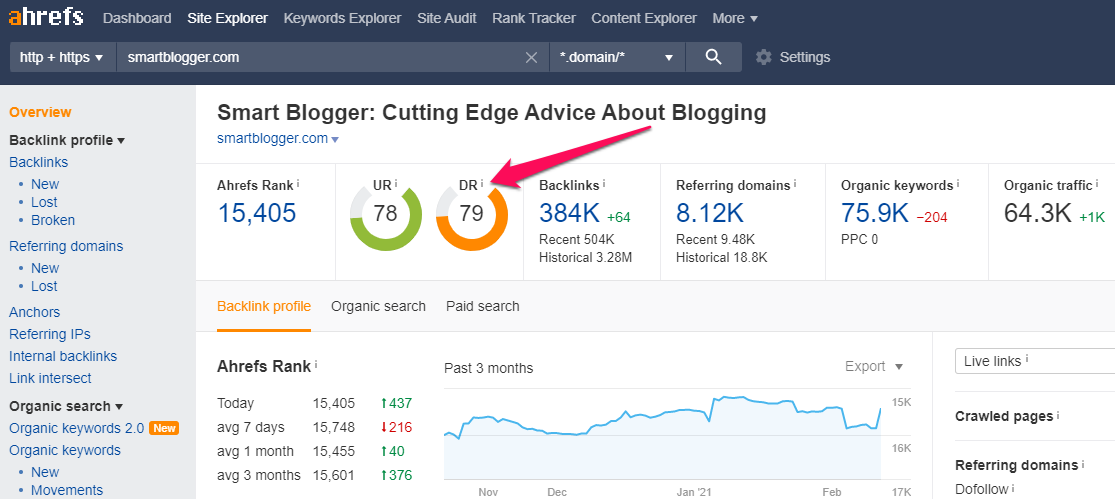Click info icon next to DR

(482, 183)
